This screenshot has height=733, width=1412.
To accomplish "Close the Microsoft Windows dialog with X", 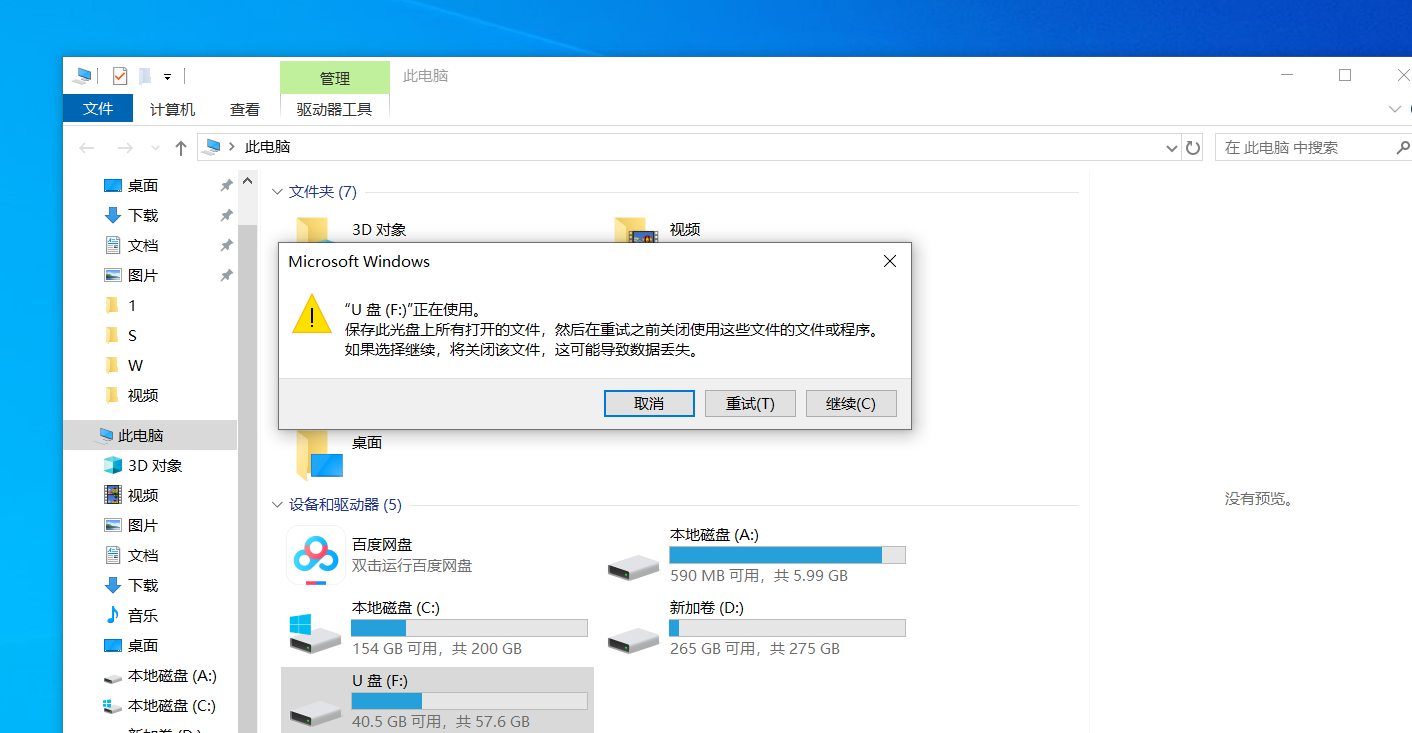I will coord(890,261).
